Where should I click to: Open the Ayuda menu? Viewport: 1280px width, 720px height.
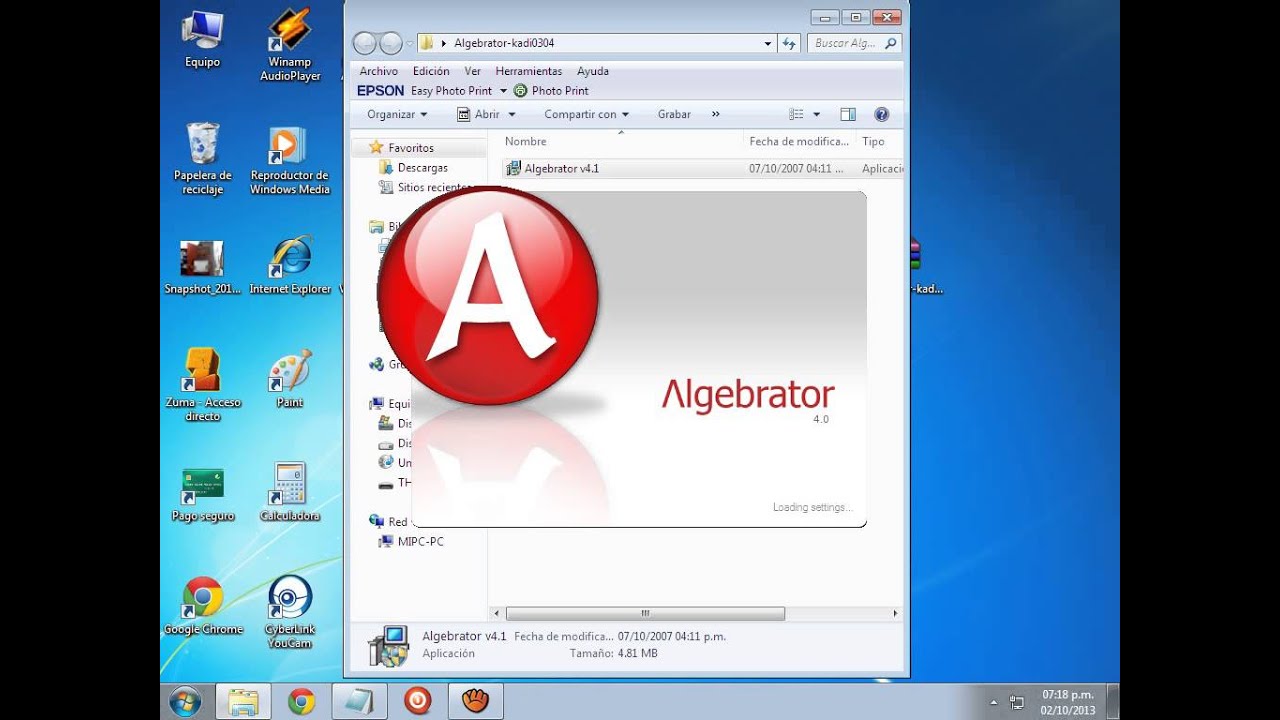click(x=593, y=71)
